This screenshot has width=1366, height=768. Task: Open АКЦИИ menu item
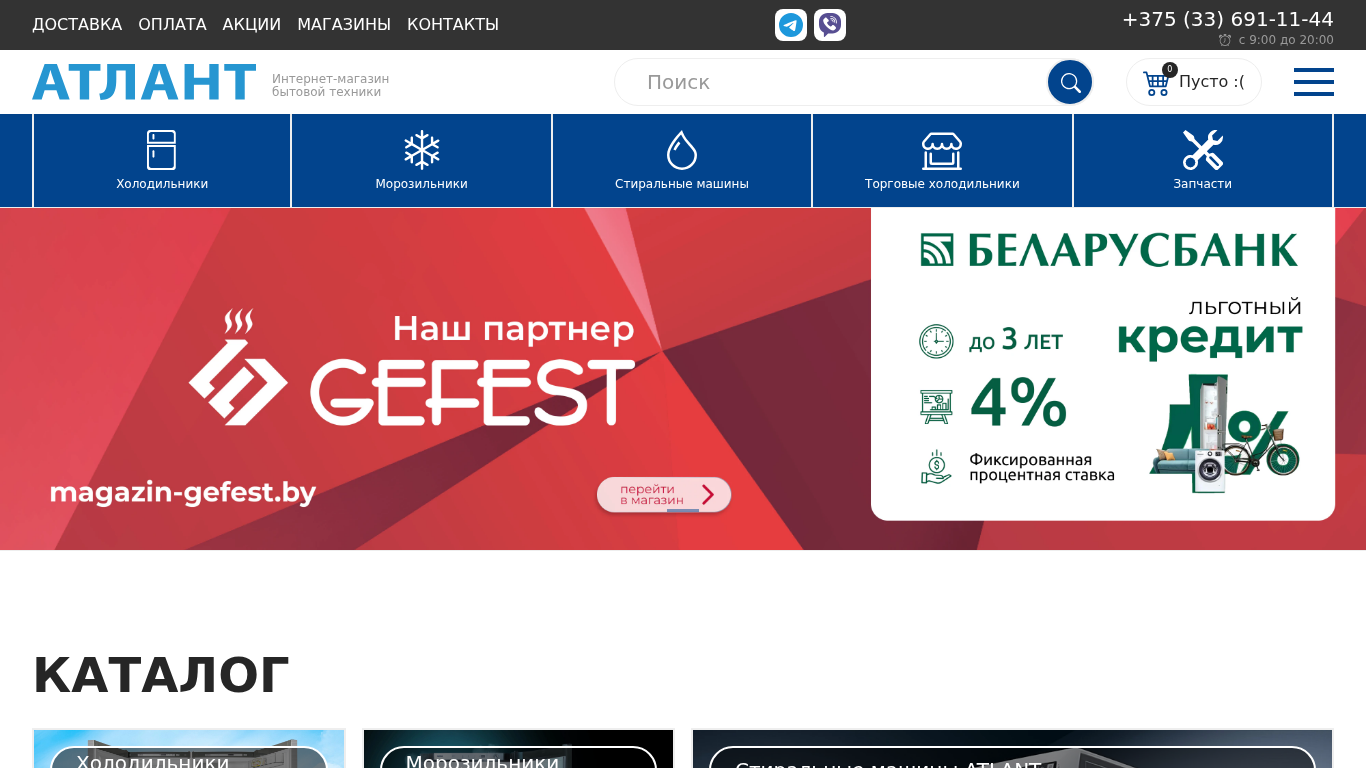tap(252, 25)
